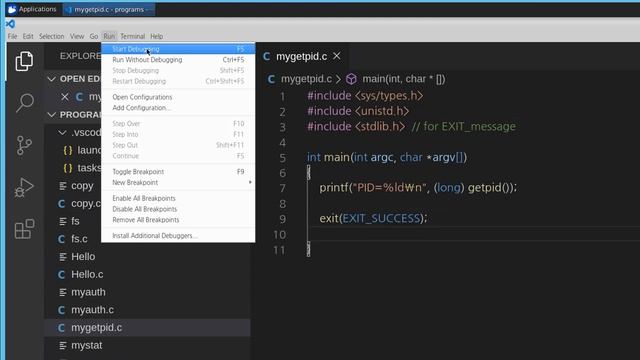Click the #include <stdlib.h> line

pyautogui.click(x=411, y=127)
